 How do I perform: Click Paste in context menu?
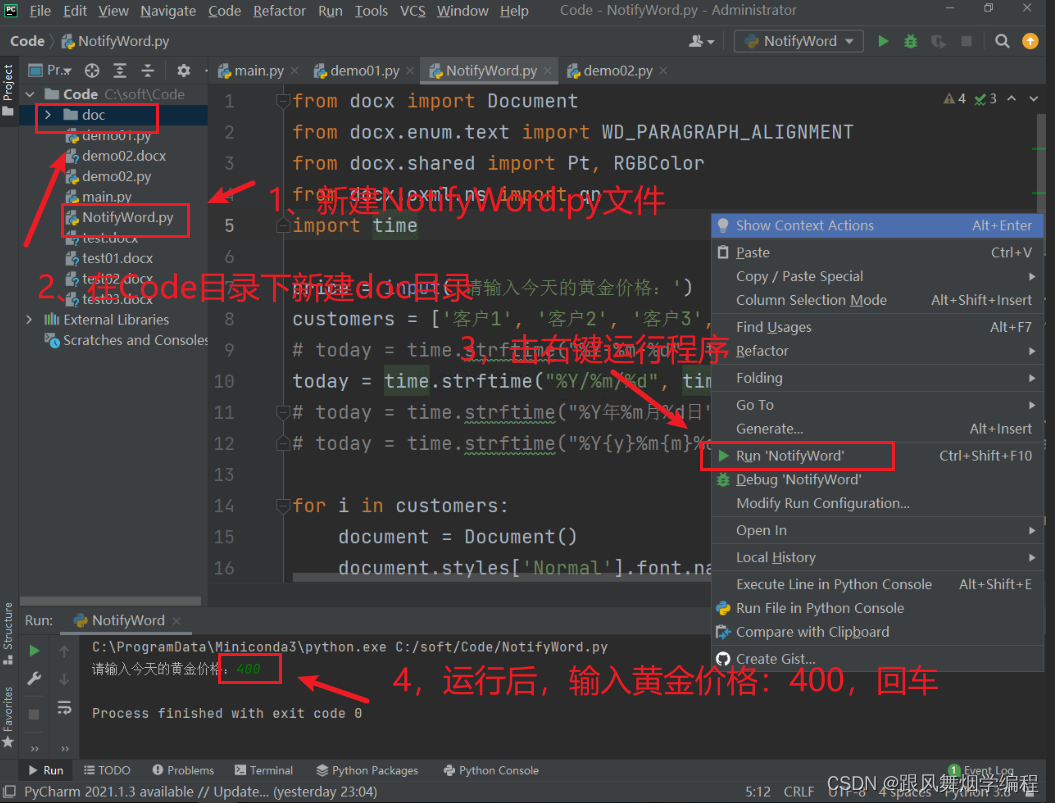(877, 252)
